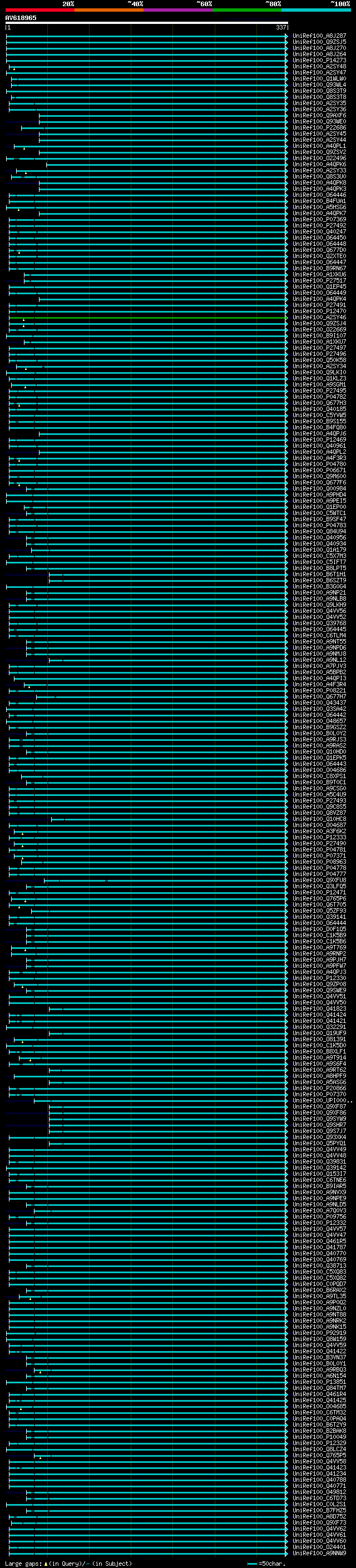Click label UniRef100_B3G0G4
This screenshot has width=356, height=1568.
pos(319,587)
